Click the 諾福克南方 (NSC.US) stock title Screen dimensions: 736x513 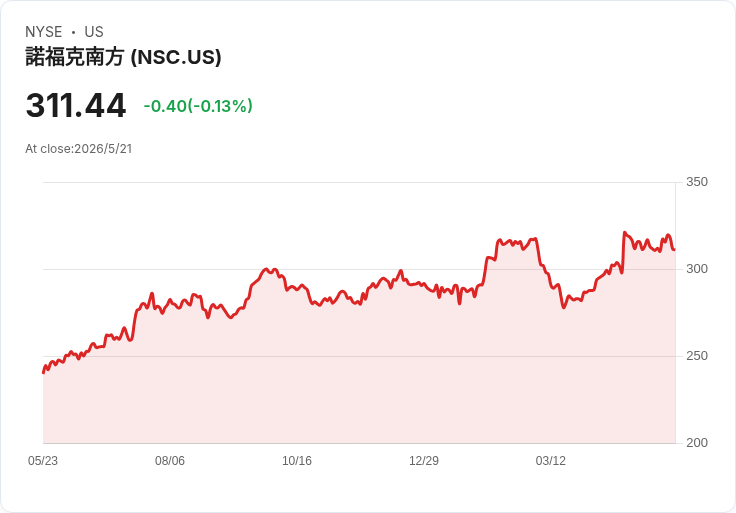click(x=123, y=57)
